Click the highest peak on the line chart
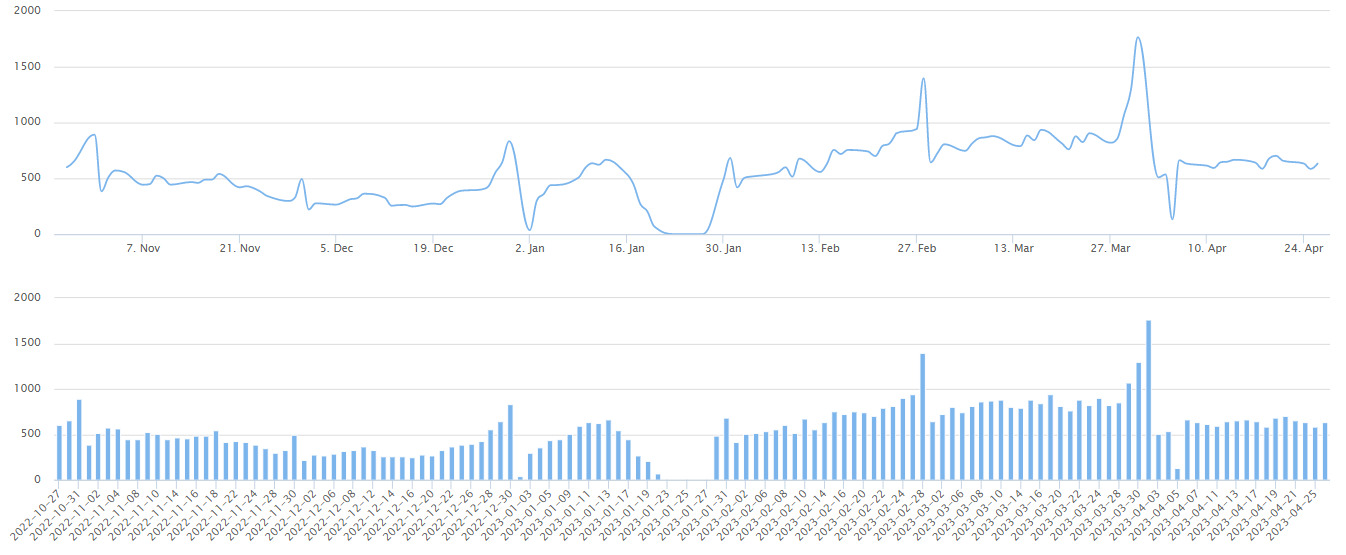Viewport: 1346px width, 555px height. tap(1138, 39)
